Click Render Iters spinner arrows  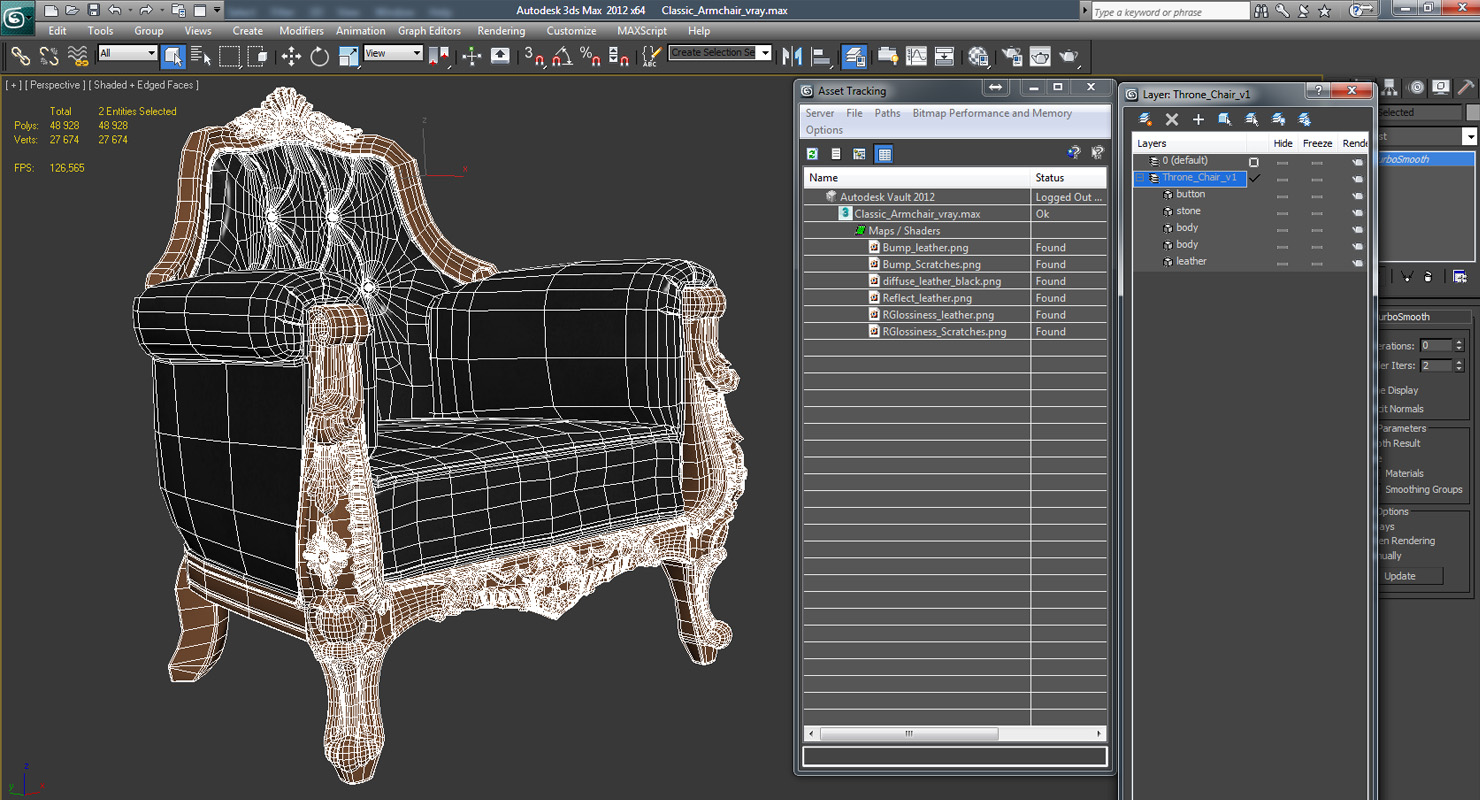[1459, 366]
